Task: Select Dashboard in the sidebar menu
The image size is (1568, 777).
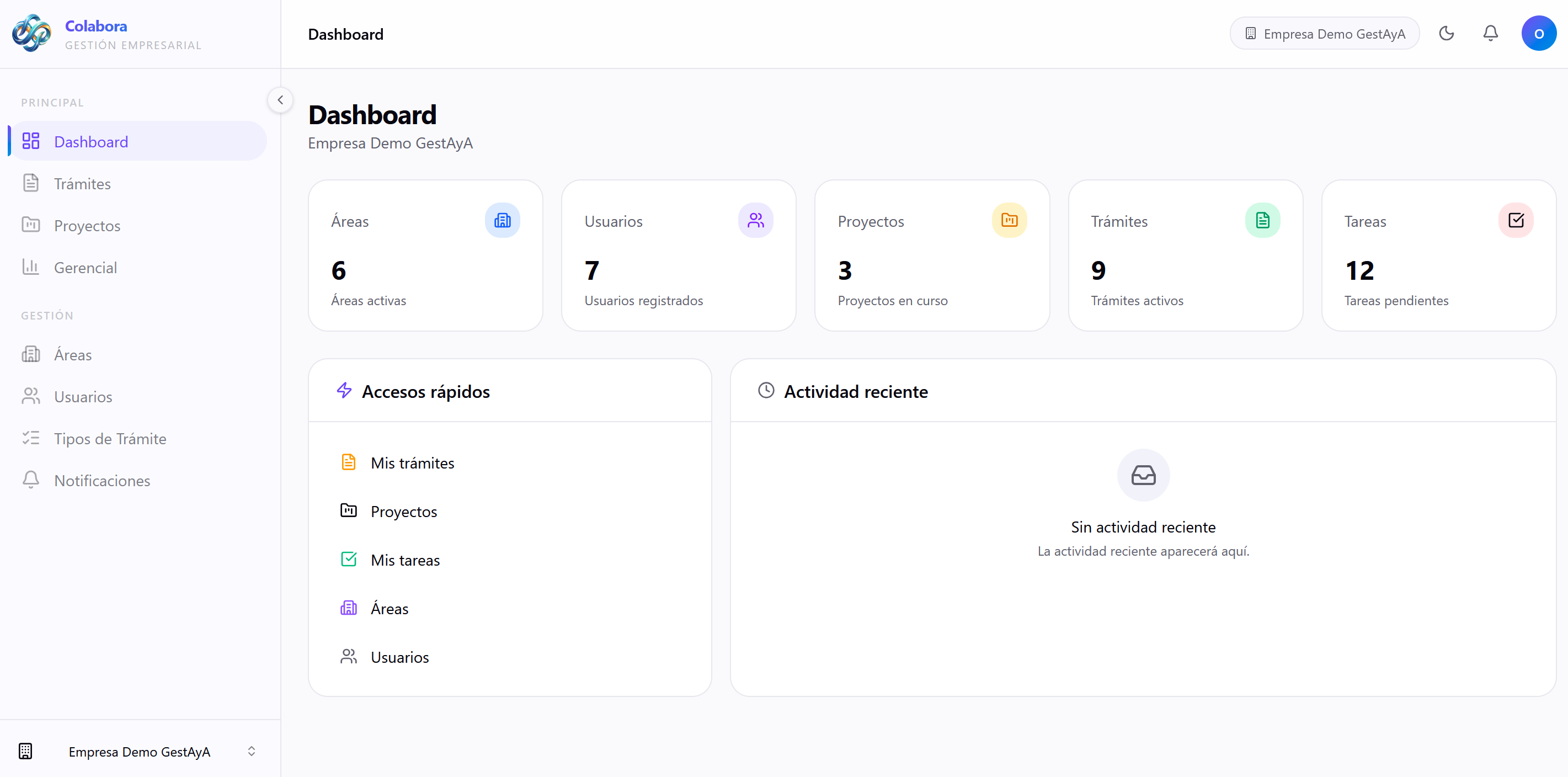Action: (x=91, y=141)
